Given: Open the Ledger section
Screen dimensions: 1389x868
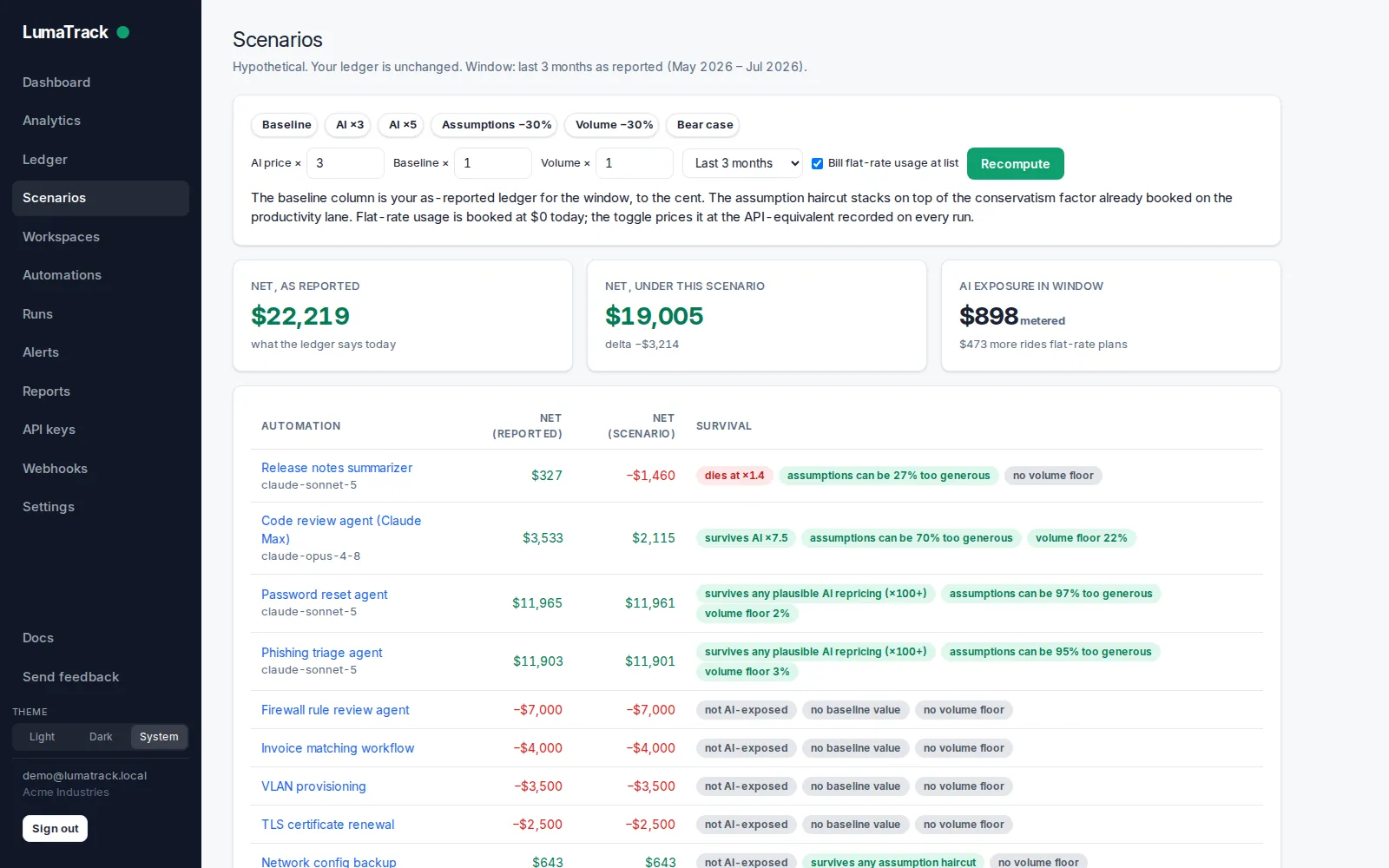Looking at the screenshot, I should tap(101, 160).
